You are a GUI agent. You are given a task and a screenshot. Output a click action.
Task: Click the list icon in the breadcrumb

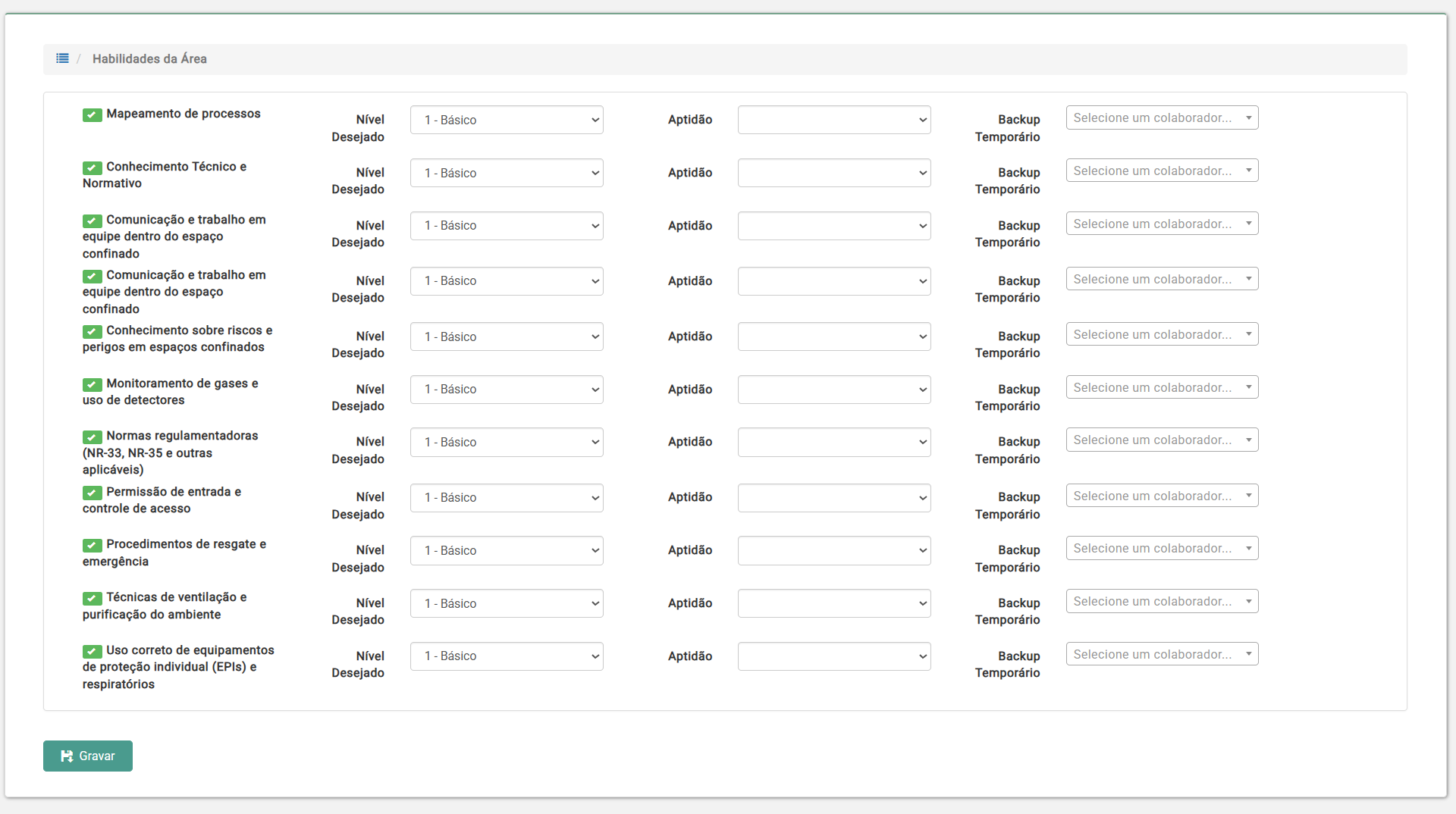[x=62, y=58]
